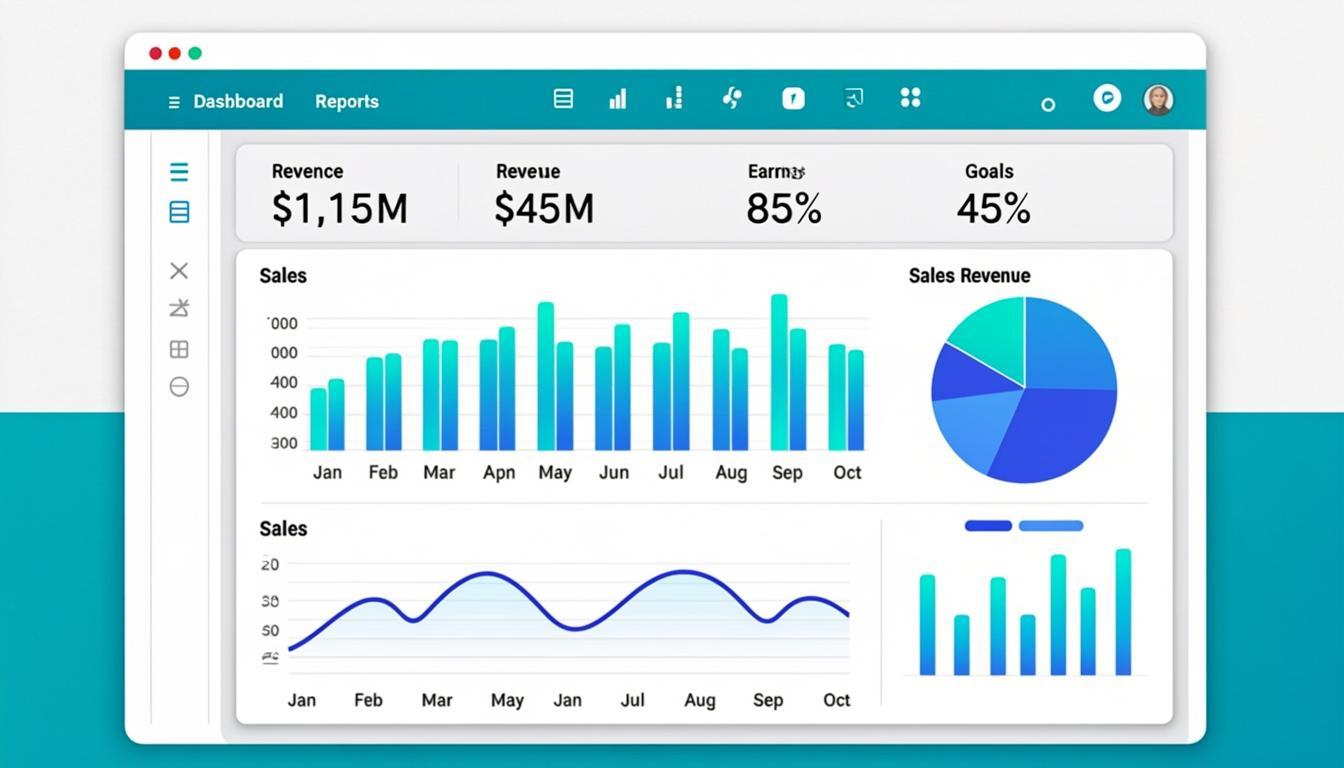
Task: Click the Jan bars in Sales bar chart
Action: click(327, 415)
